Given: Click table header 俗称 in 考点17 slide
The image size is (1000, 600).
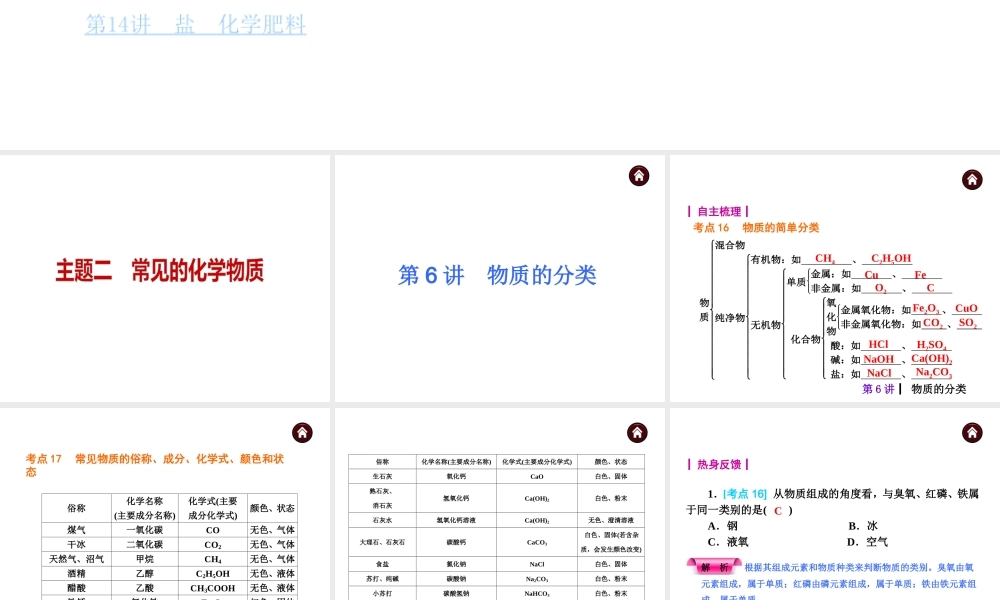Looking at the screenshot, I should 76,508.
